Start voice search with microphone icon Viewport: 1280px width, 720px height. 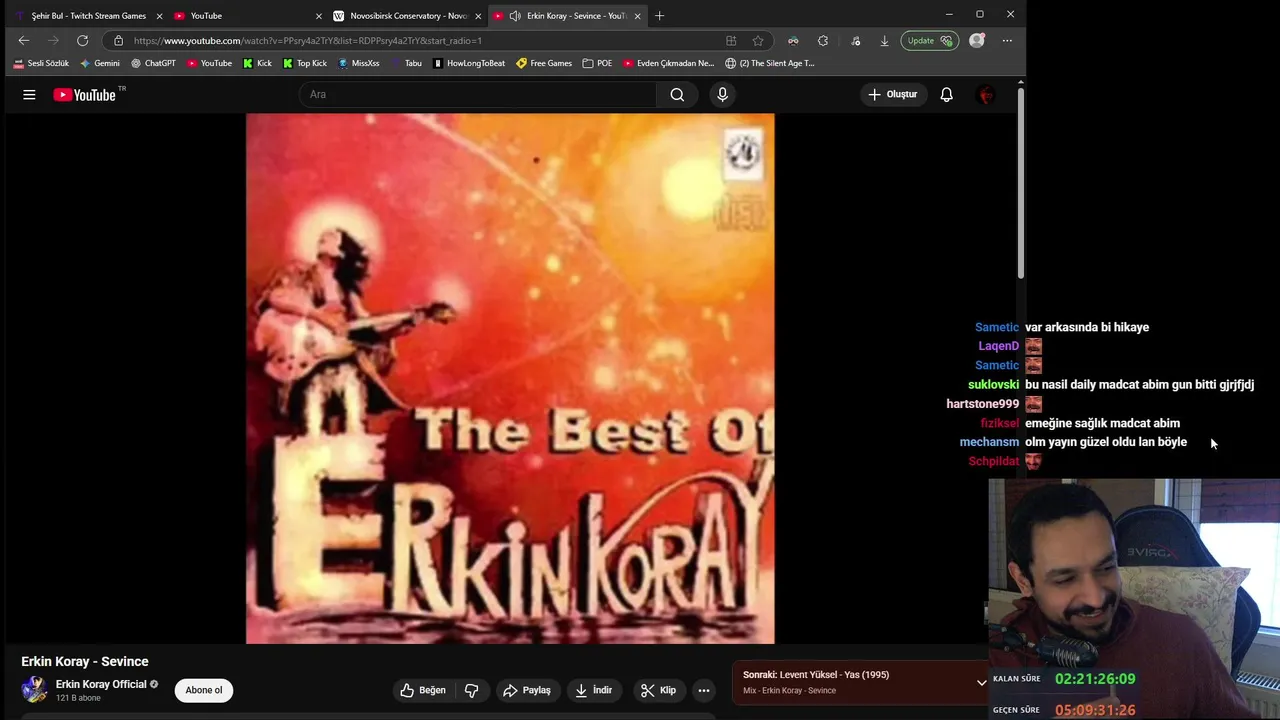tap(722, 95)
